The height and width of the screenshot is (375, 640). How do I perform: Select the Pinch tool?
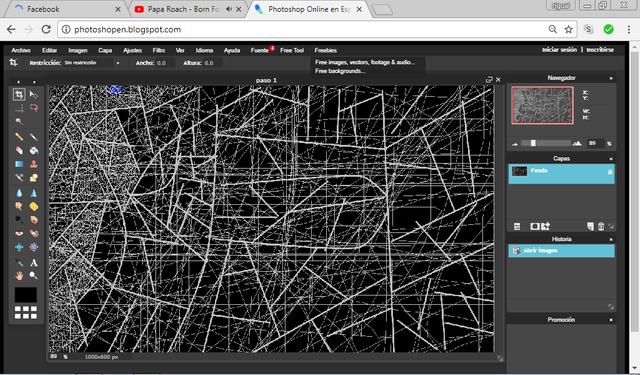(34, 247)
